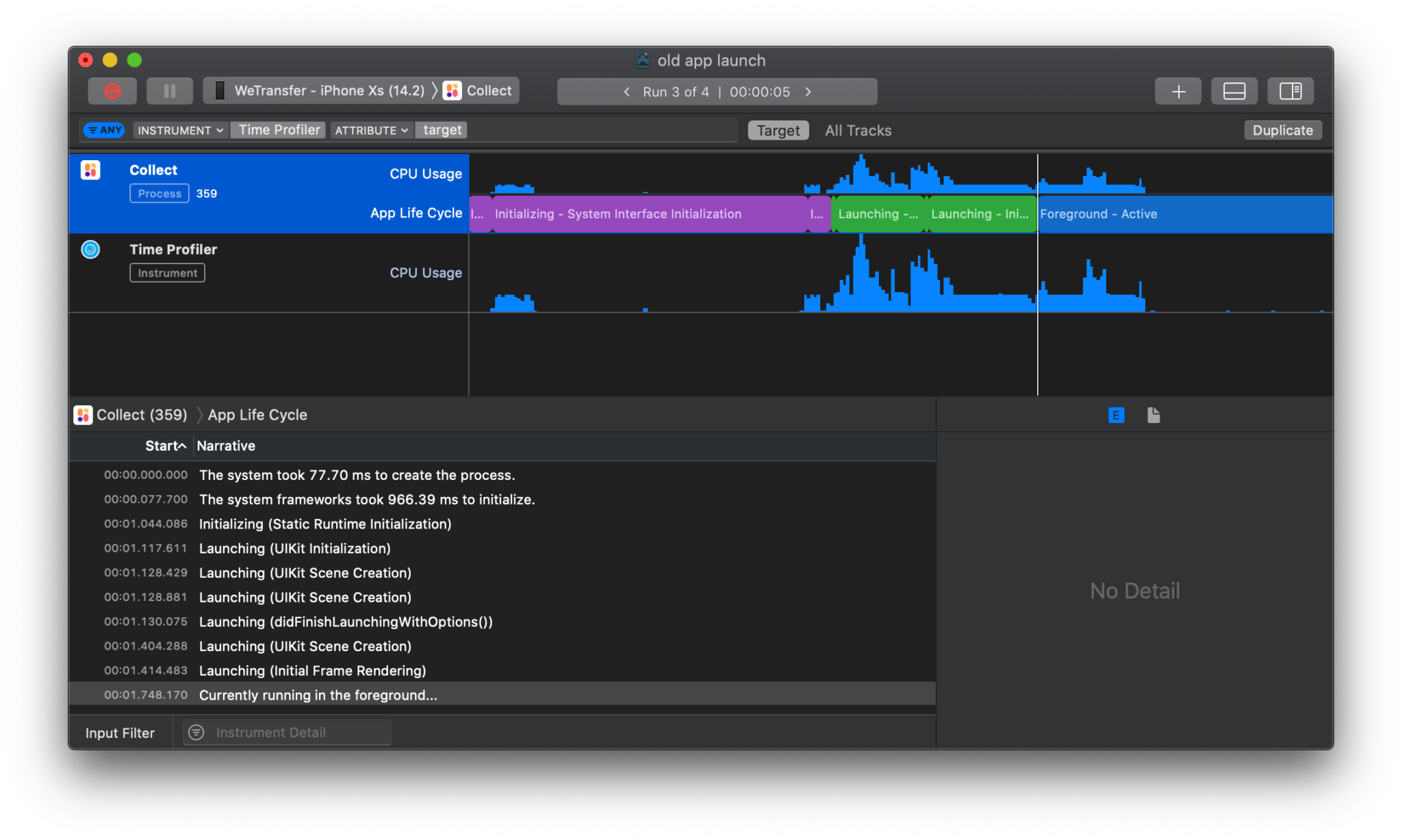Image resolution: width=1402 pixels, height=840 pixels.
Task: Click the Duplicate button
Action: [1283, 130]
